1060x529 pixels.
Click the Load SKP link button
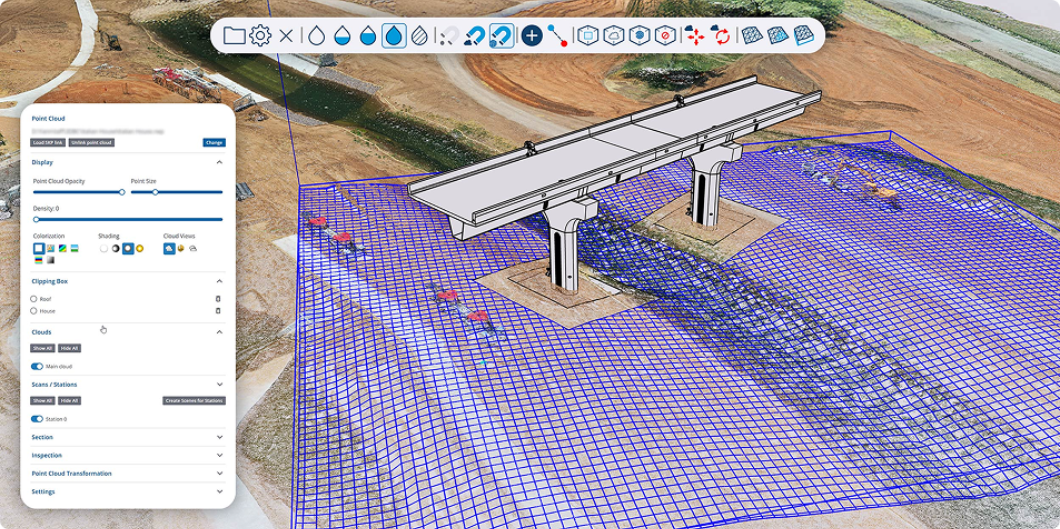tap(48, 143)
